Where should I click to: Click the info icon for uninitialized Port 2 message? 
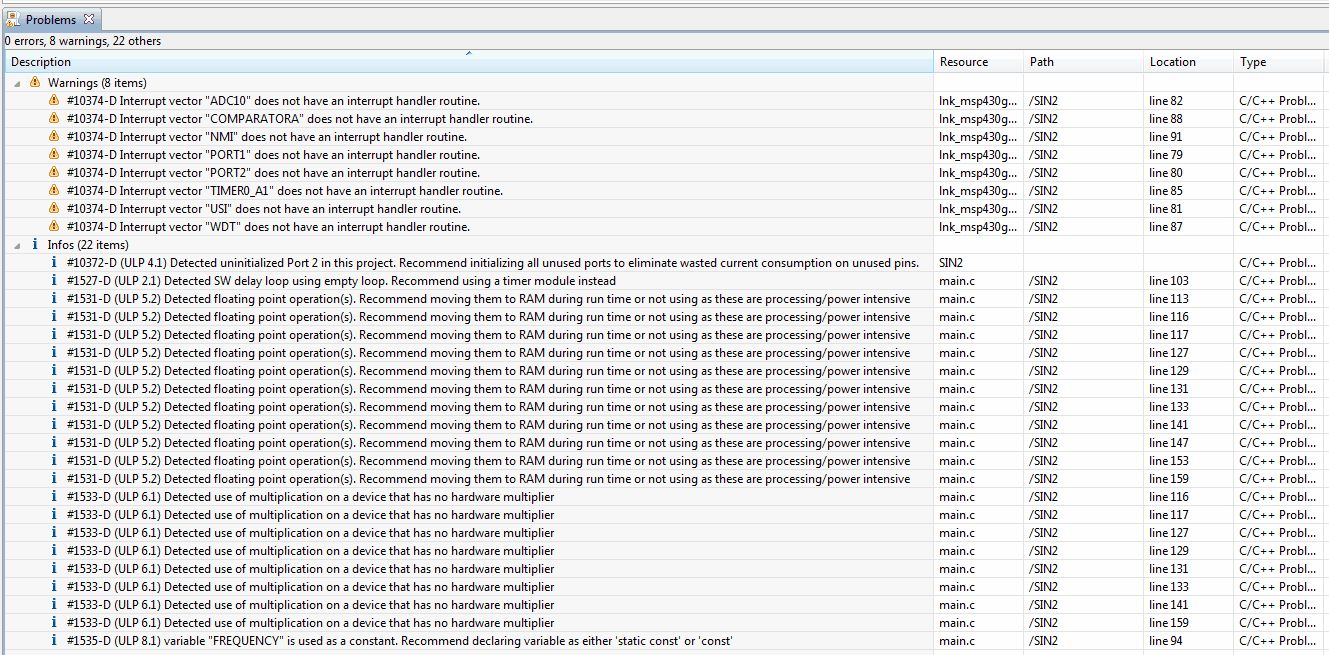[x=54, y=263]
